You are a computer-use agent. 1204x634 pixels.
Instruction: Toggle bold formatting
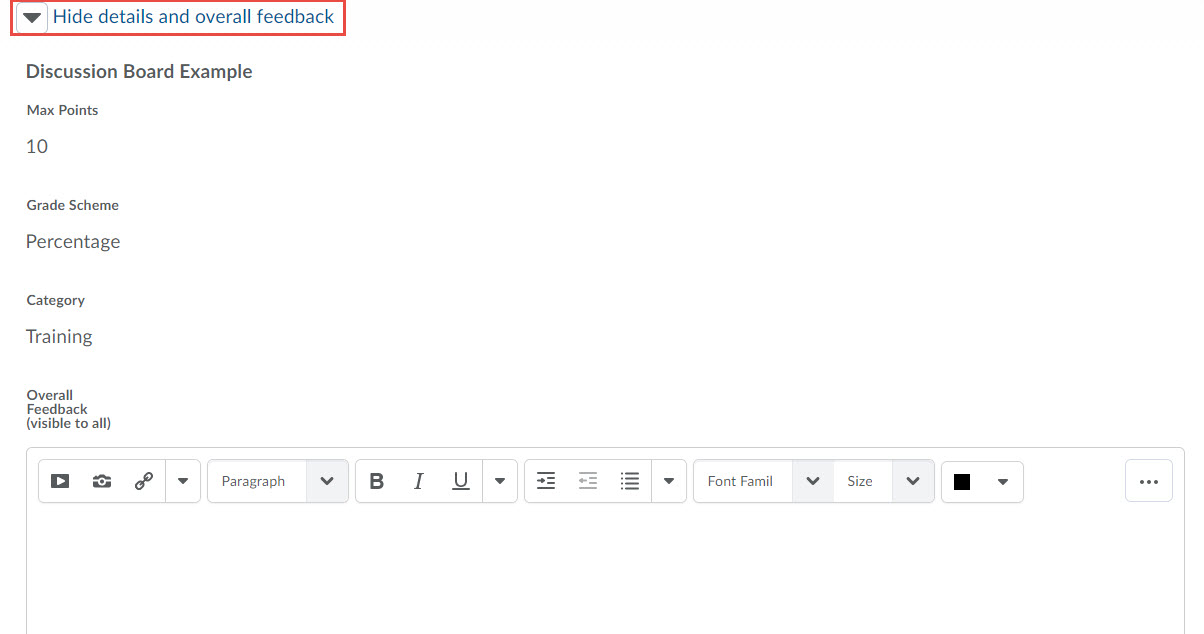click(x=376, y=481)
